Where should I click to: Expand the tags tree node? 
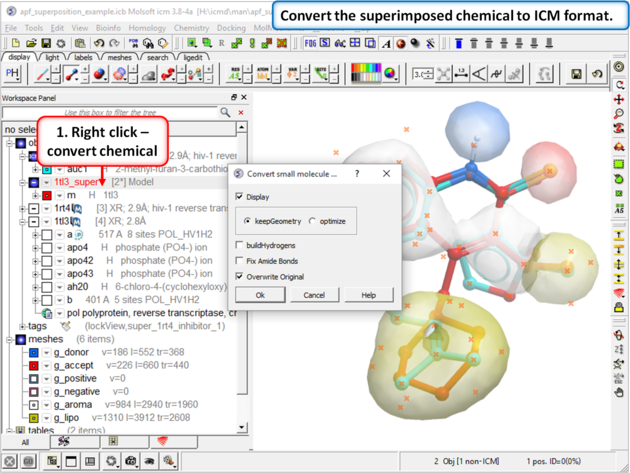pyautogui.click(x=22, y=326)
